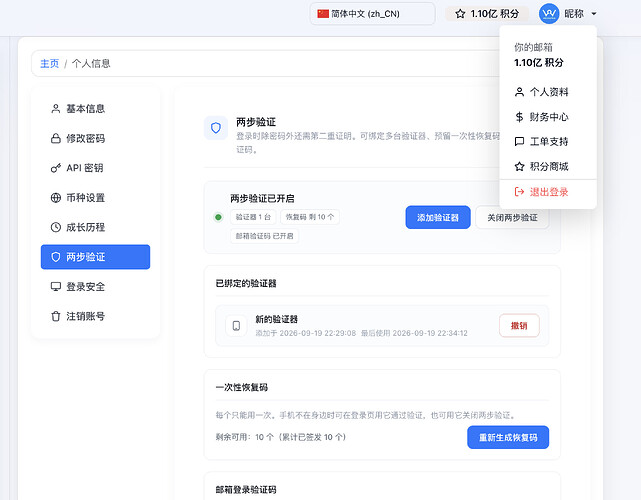Click the dollar icon beside 财务中心

519,117
